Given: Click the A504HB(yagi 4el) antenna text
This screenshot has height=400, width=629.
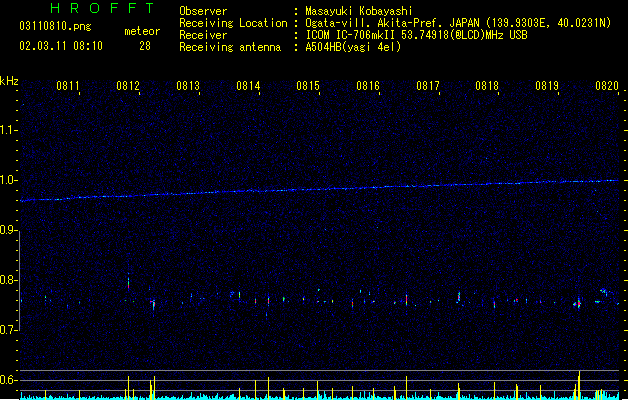Looking at the screenshot, I should (x=353, y=47).
